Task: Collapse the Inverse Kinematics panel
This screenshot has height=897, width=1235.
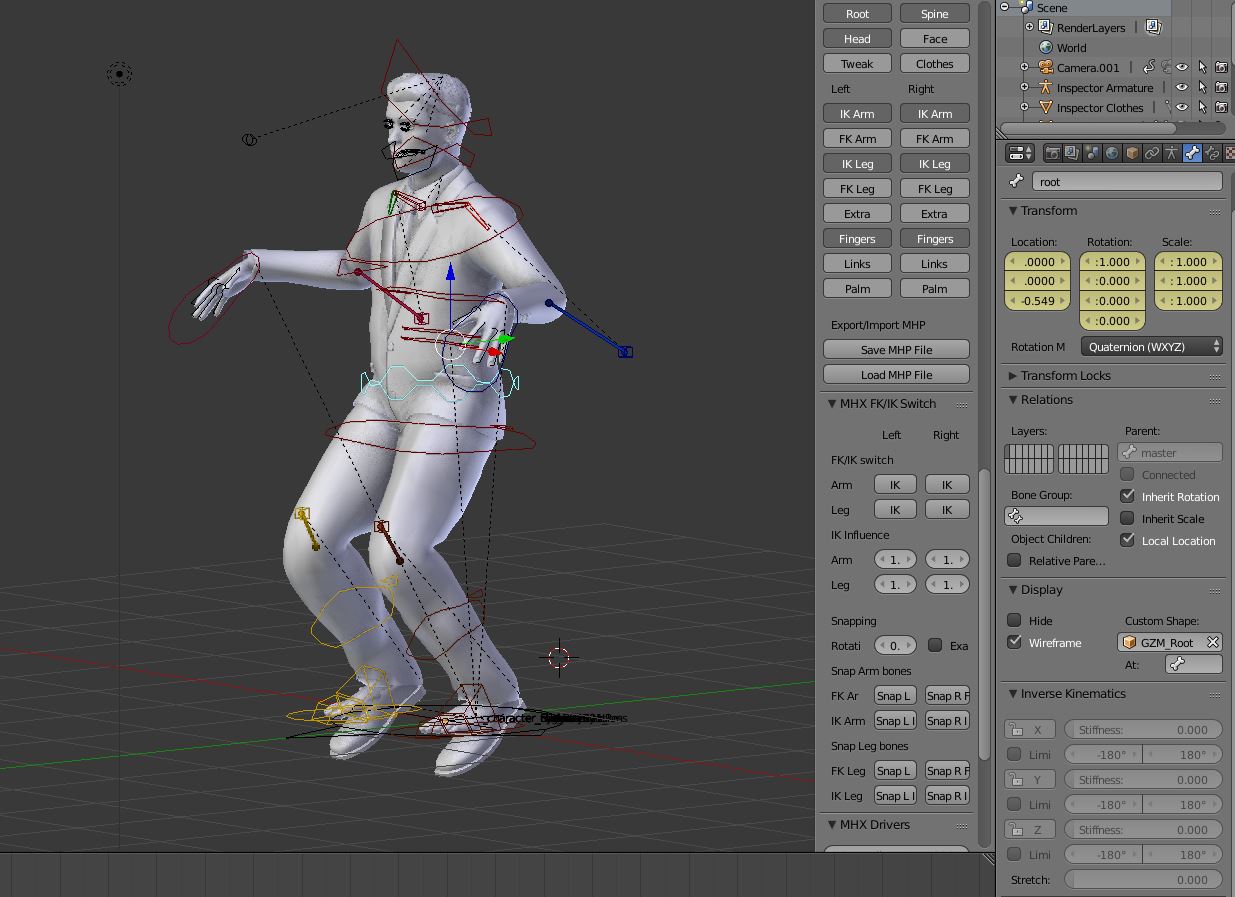Action: (x=1013, y=694)
